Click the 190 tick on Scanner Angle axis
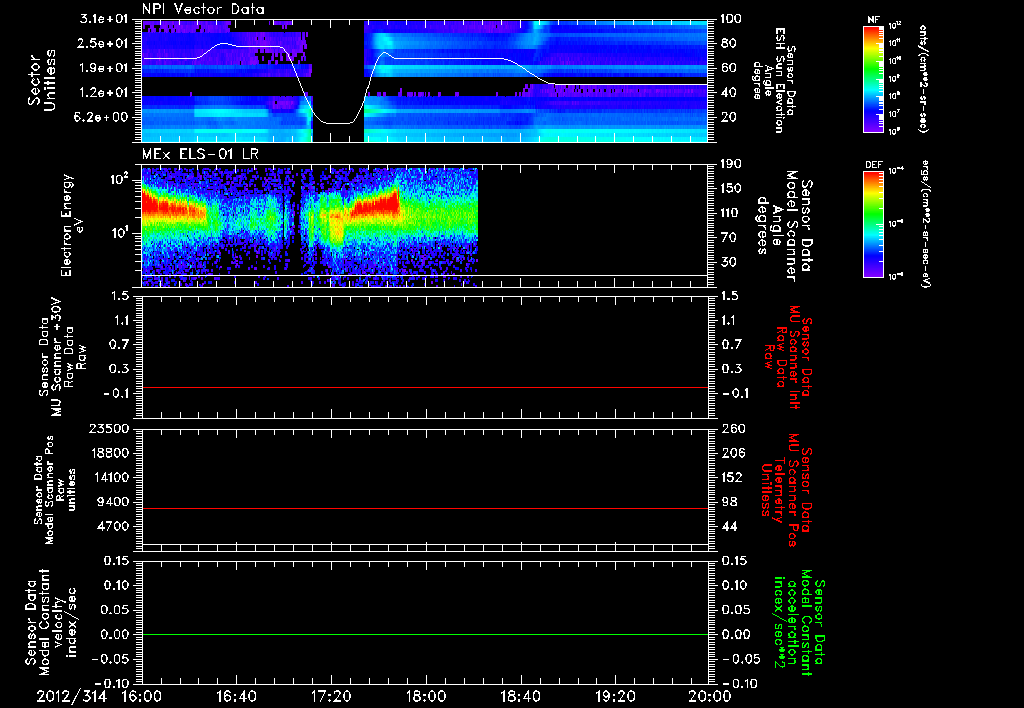 click(x=731, y=164)
